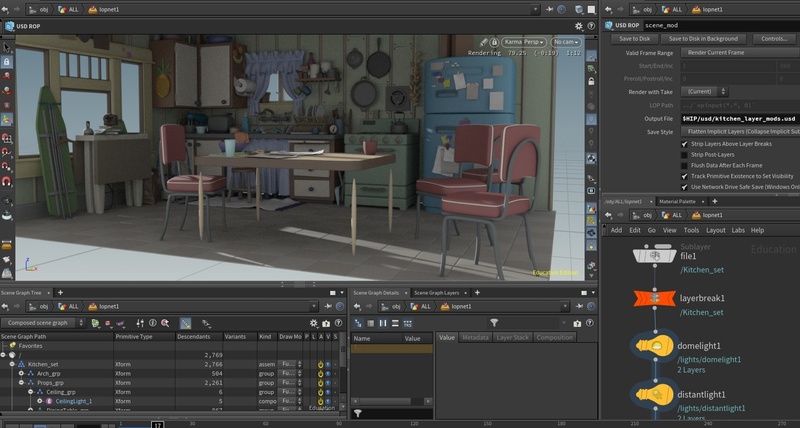The height and width of the screenshot is (428, 800).
Task: Open Scene Graph Tree settings gear icon
Action: click(313, 323)
